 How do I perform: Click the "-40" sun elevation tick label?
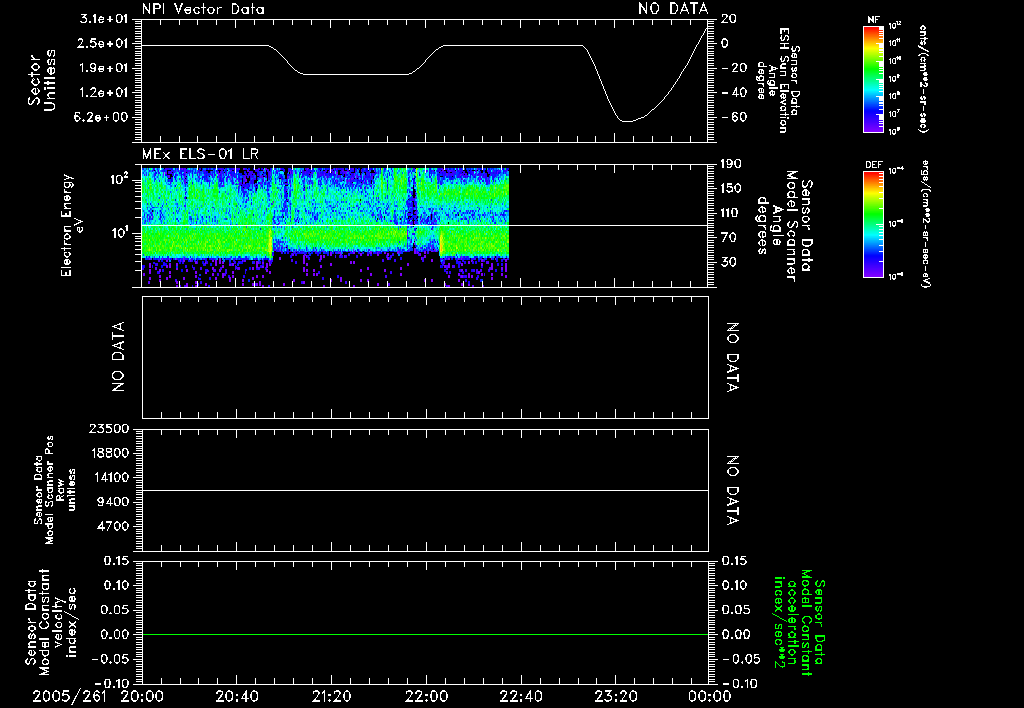pyautogui.click(x=734, y=93)
